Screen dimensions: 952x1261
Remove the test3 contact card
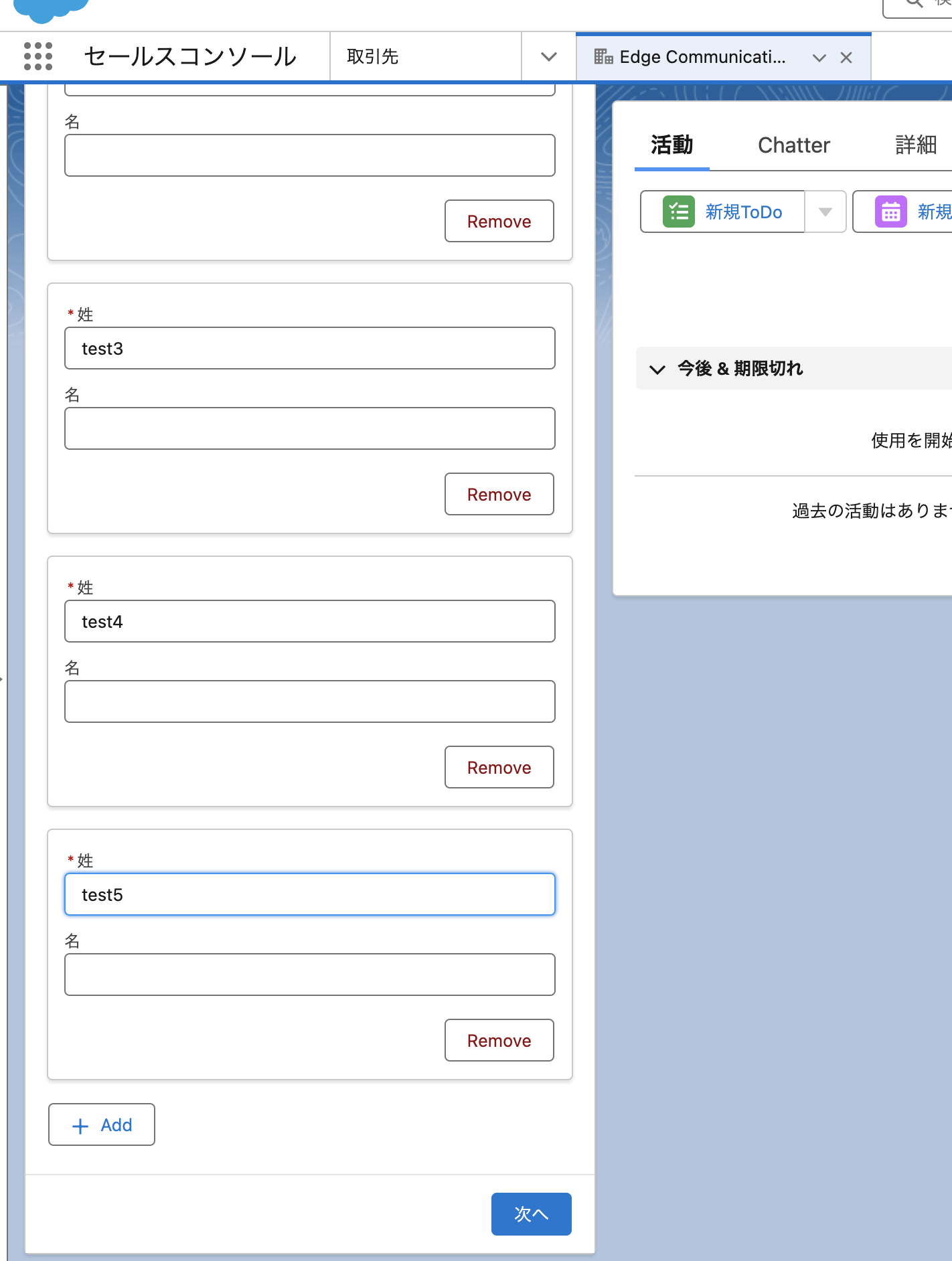(x=499, y=494)
